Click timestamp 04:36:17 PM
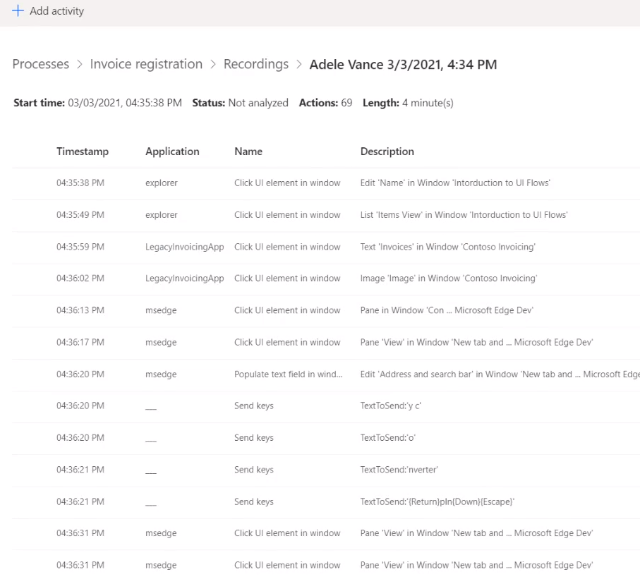640x580 pixels. 80,342
